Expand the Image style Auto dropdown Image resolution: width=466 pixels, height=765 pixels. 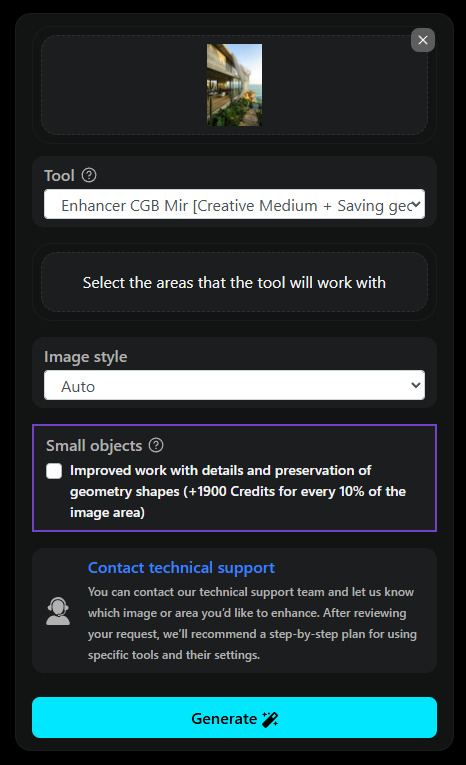click(x=234, y=385)
